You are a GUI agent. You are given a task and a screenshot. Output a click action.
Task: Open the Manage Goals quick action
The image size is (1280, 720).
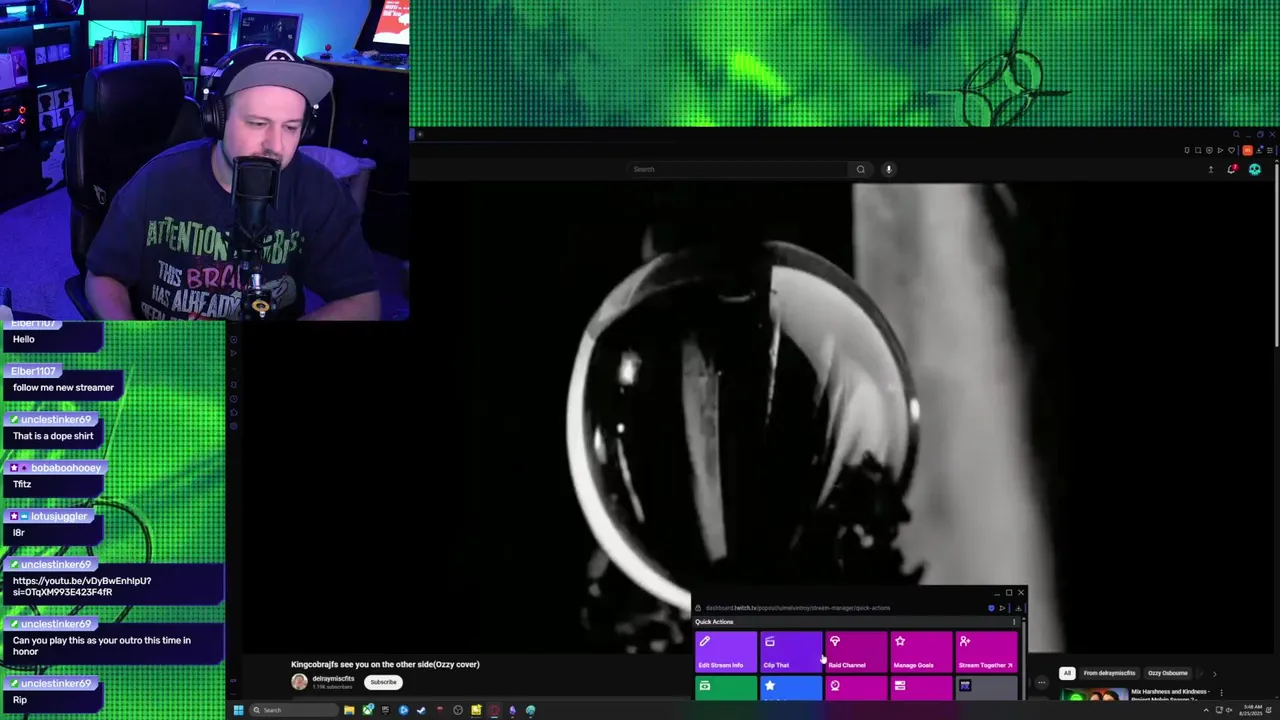[x=921, y=651]
